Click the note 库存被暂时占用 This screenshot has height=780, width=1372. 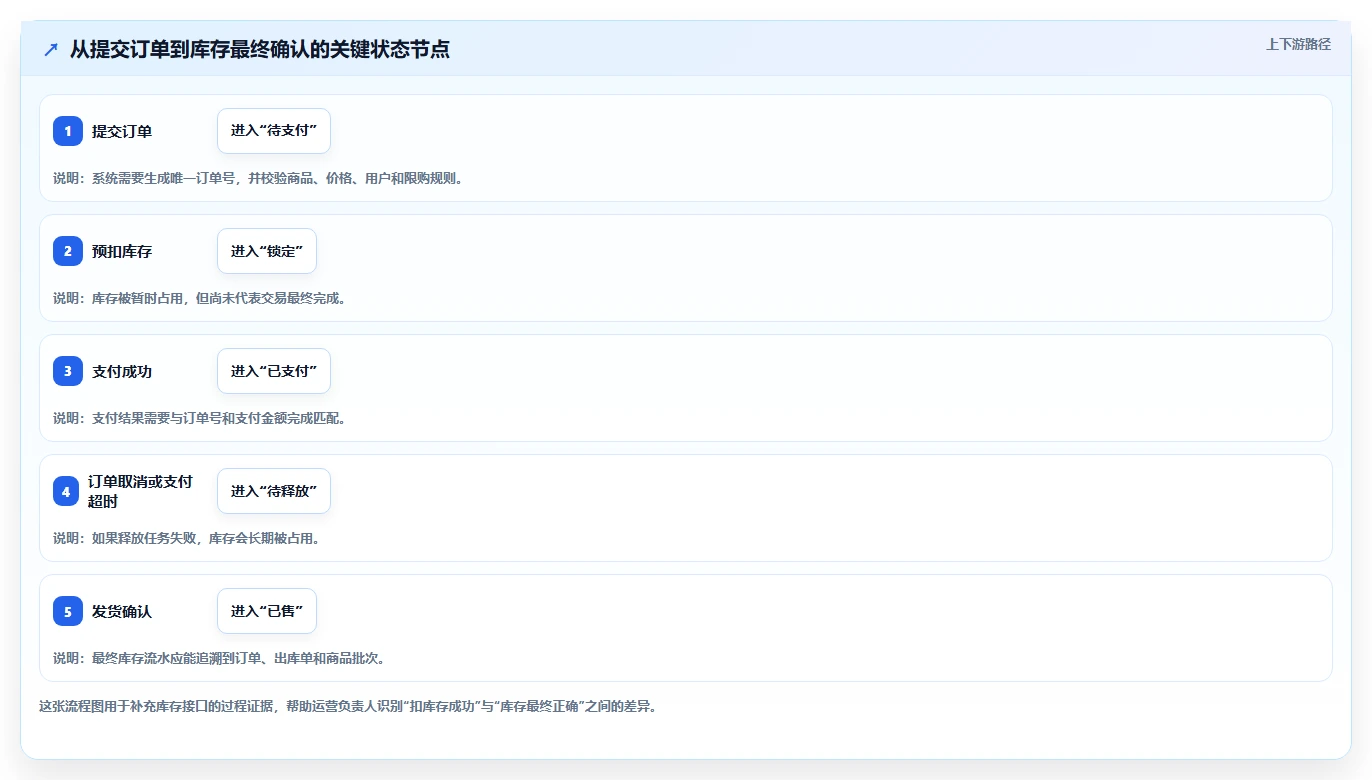pos(199,298)
